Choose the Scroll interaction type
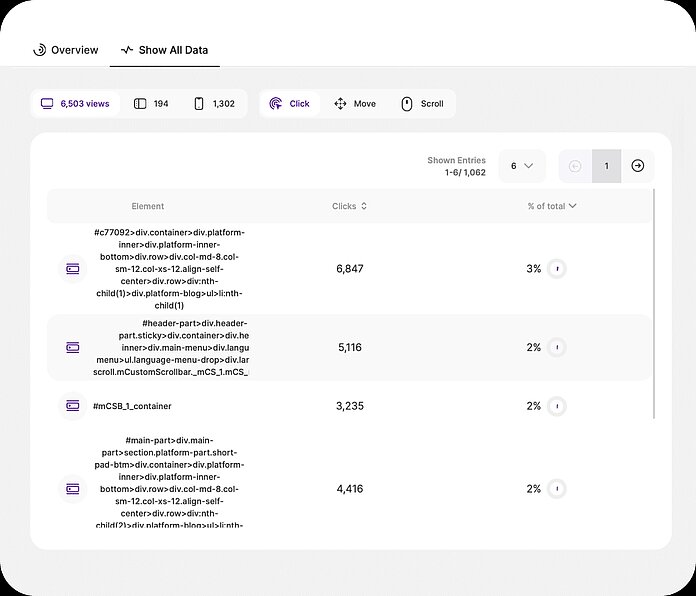The height and width of the screenshot is (596, 696). 422,104
